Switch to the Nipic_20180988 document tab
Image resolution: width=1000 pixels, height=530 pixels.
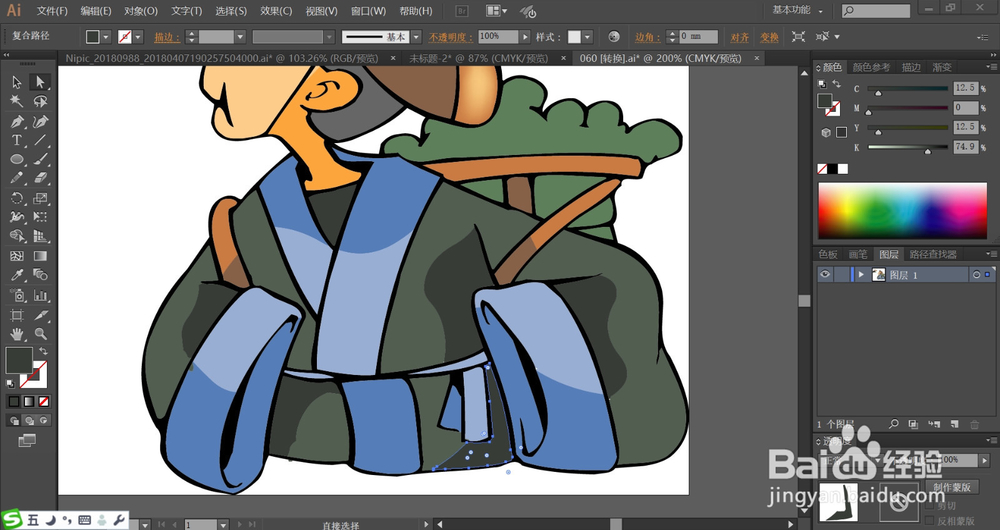coord(221,58)
